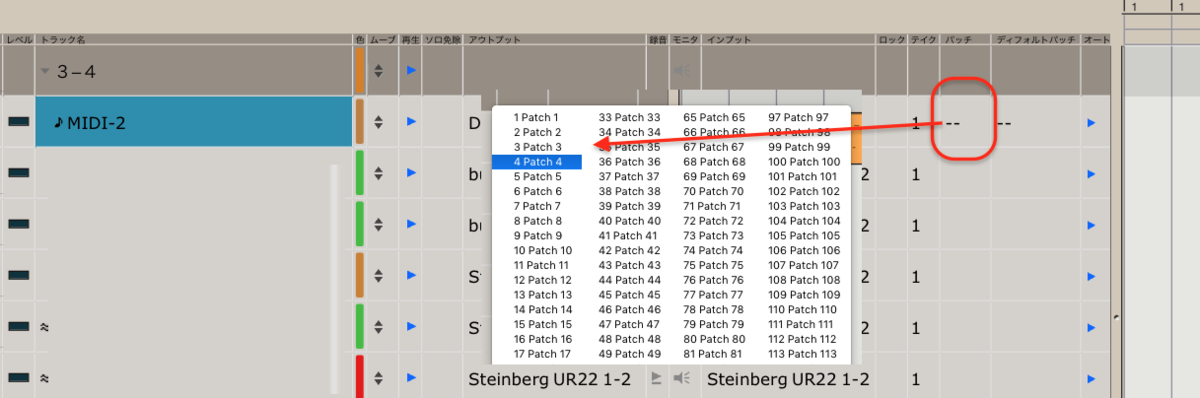The height and width of the screenshot is (398, 1200).
Task: Click move handle arrows in the 3-4 row
Action: click(x=378, y=71)
